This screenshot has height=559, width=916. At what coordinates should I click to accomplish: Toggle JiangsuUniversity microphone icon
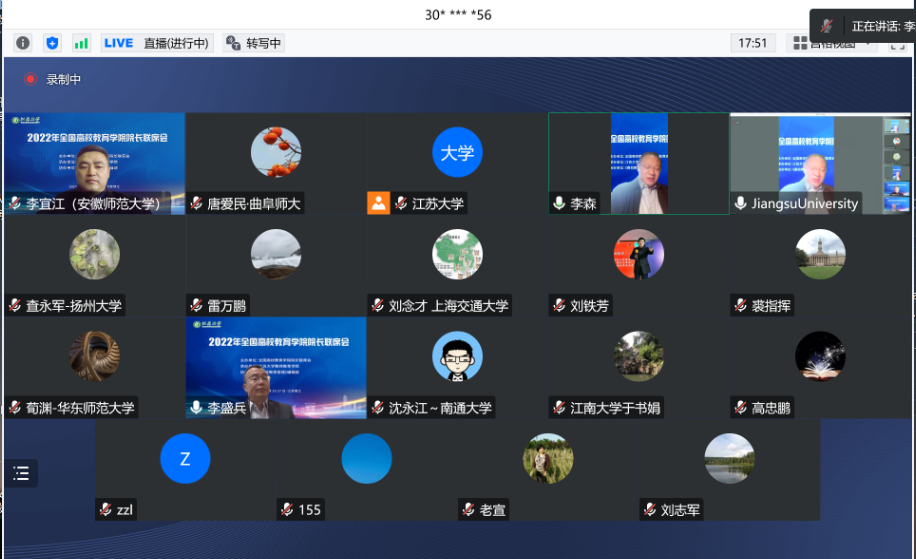(741, 203)
